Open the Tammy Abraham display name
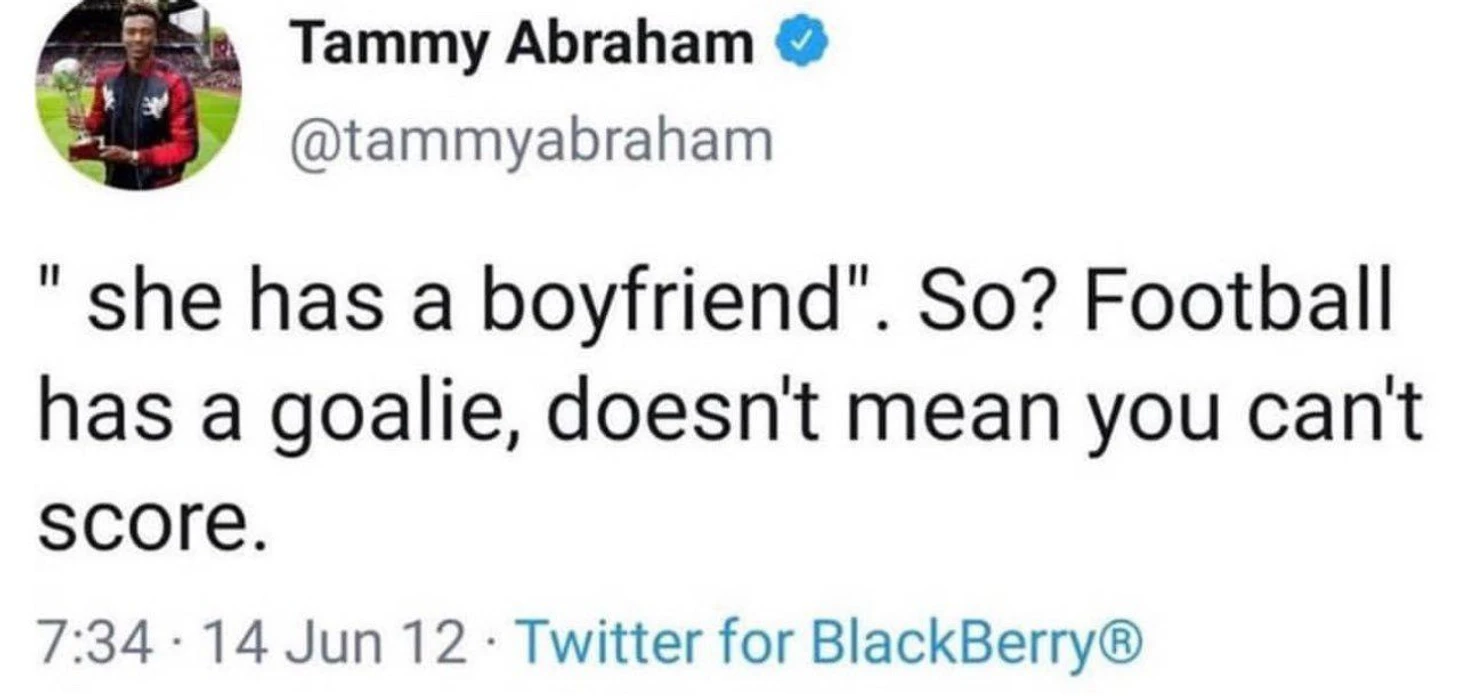The image size is (1460, 697). coord(525,45)
